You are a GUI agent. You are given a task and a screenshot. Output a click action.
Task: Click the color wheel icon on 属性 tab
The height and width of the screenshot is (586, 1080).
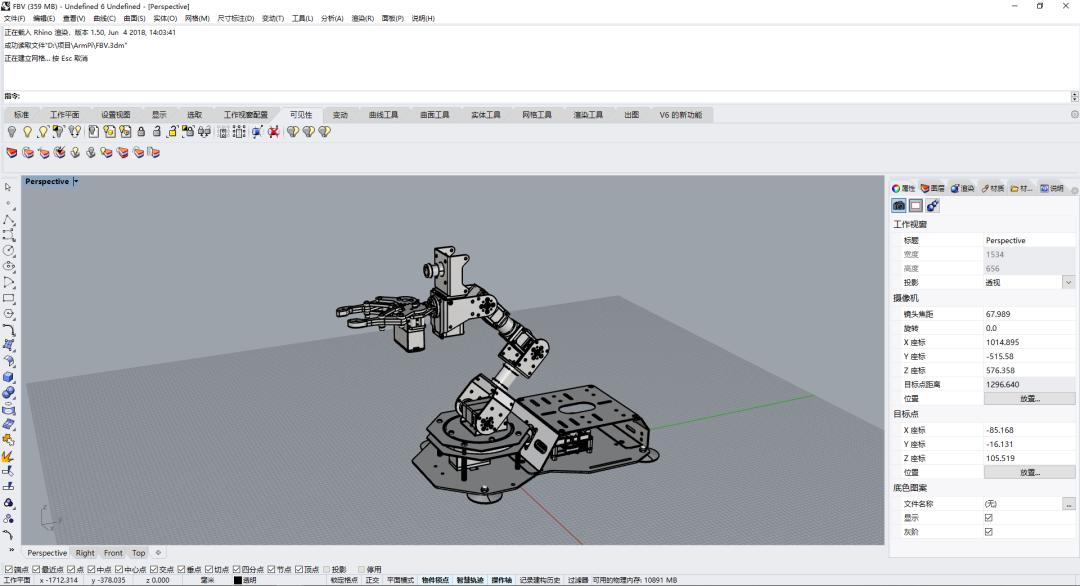(896, 188)
